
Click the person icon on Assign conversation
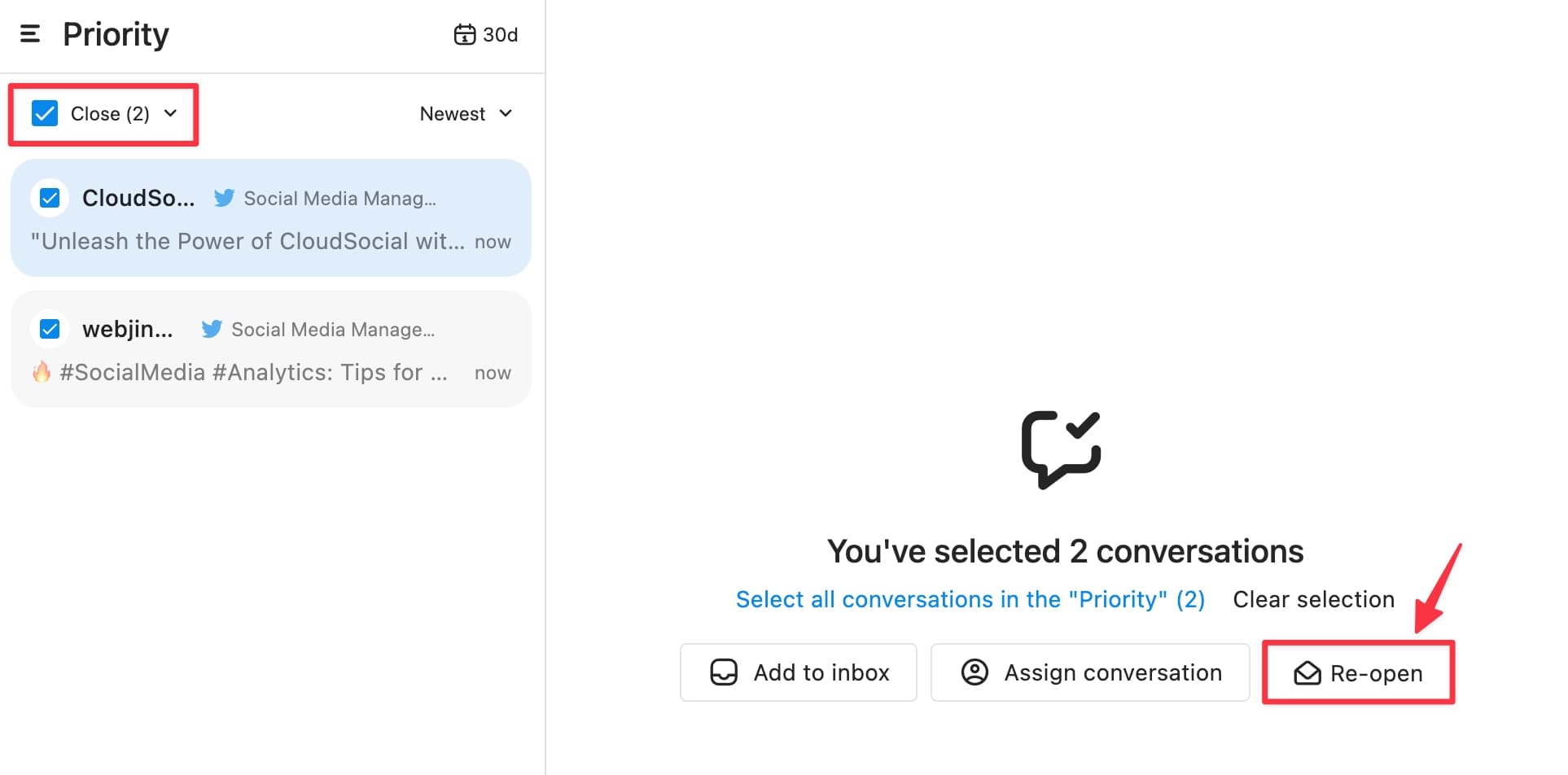pos(974,672)
